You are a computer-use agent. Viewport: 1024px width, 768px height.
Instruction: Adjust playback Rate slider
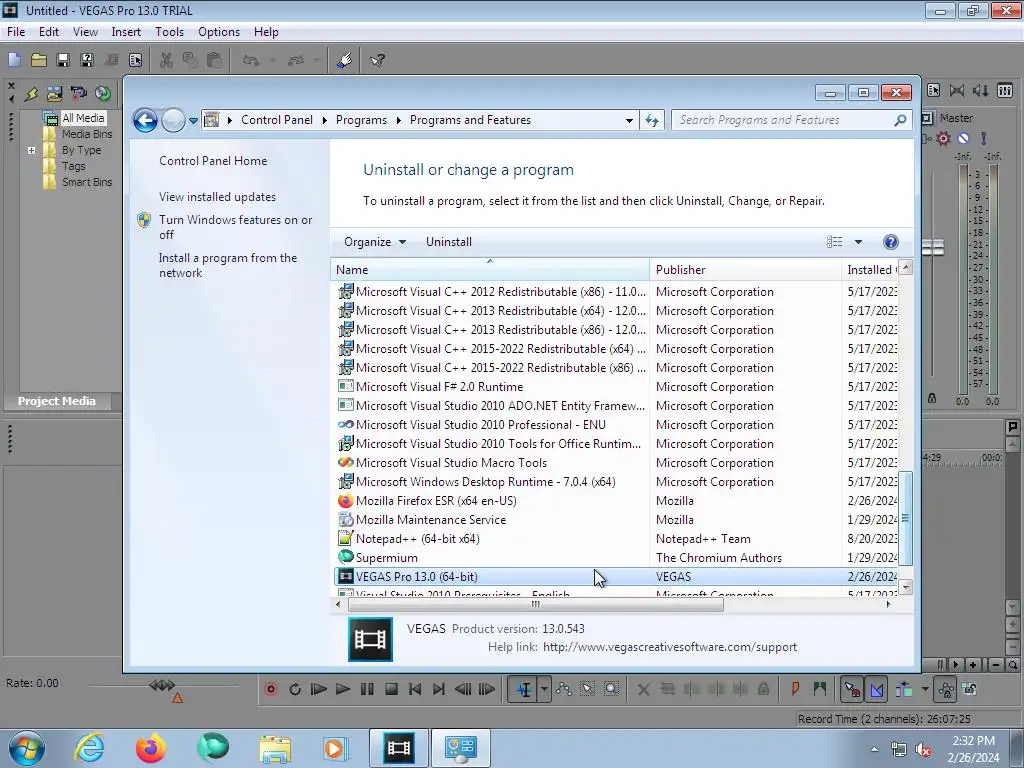point(162,685)
